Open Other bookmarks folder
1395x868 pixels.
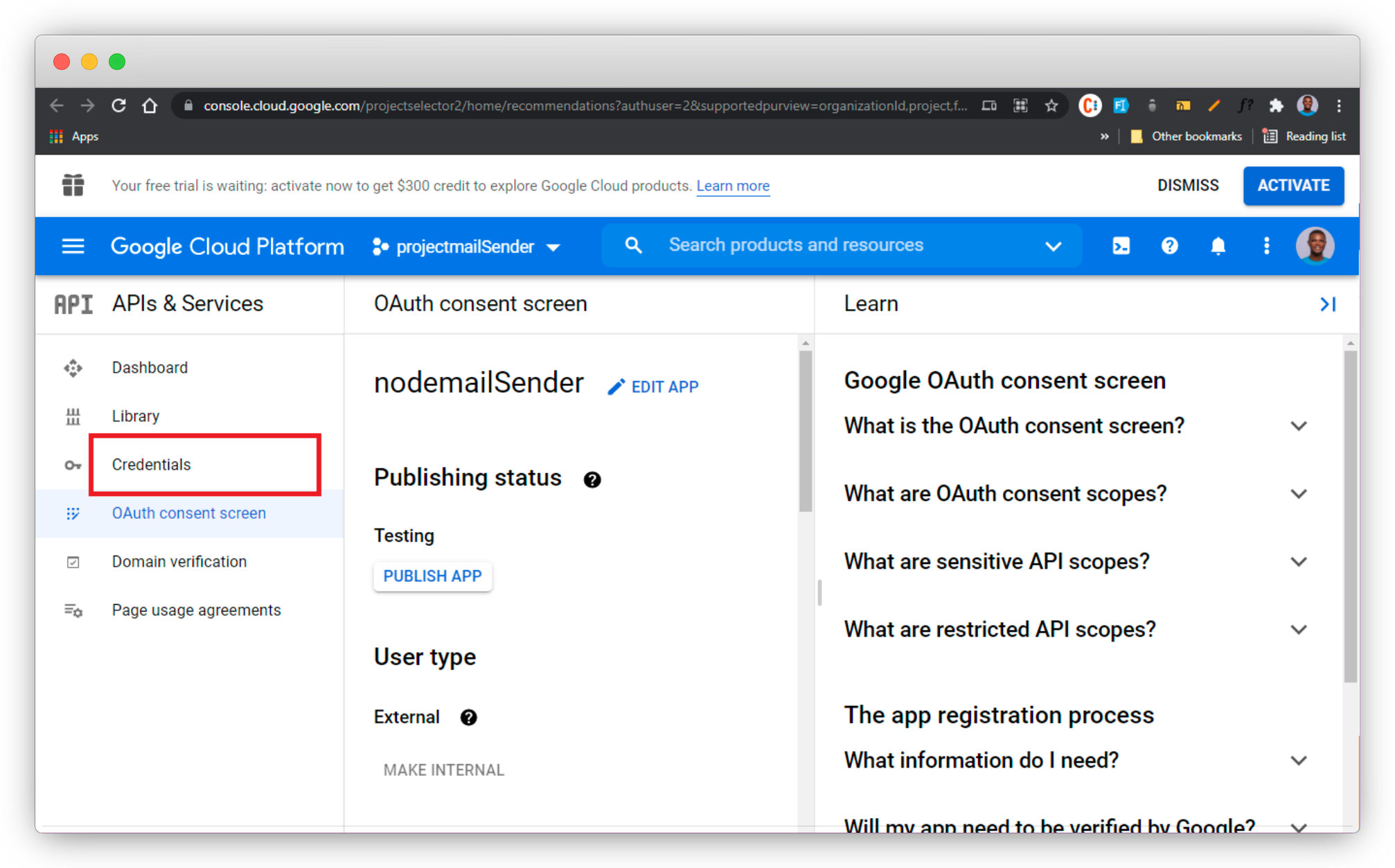point(1186,136)
